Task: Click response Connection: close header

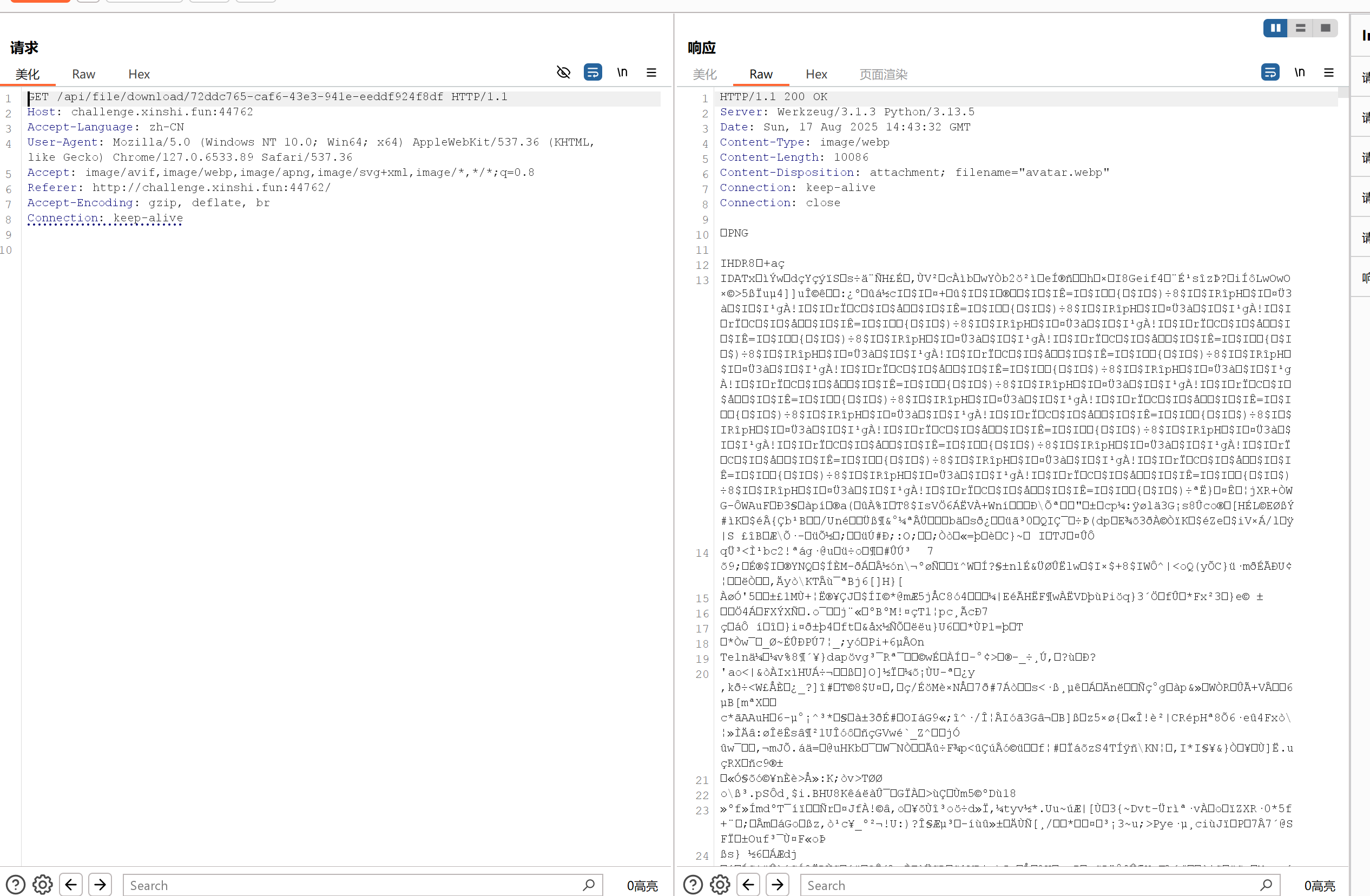Action: click(780, 202)
